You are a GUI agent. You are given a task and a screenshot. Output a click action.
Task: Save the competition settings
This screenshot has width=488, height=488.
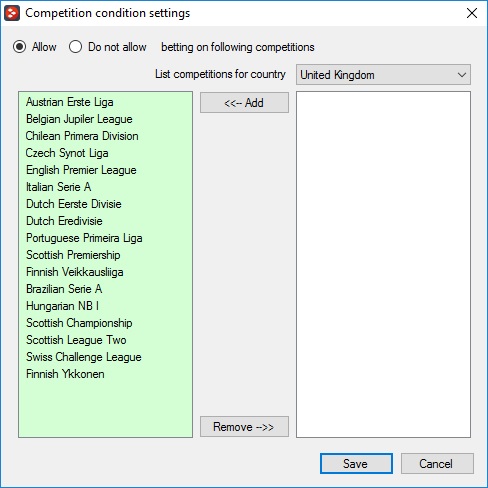356,463
